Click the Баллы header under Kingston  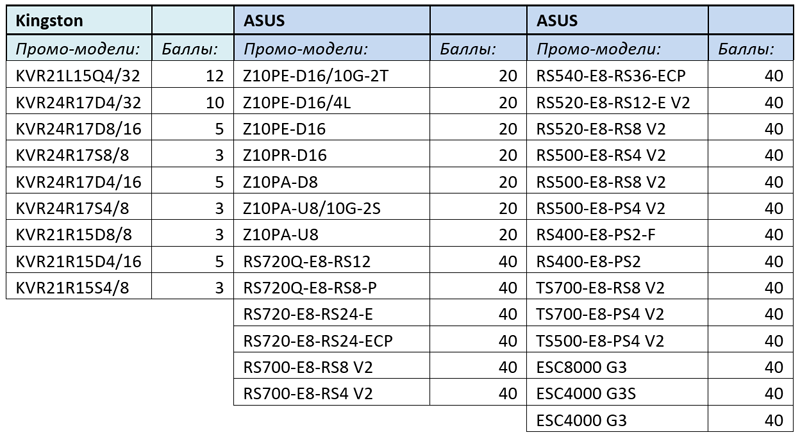pos(193,48)
